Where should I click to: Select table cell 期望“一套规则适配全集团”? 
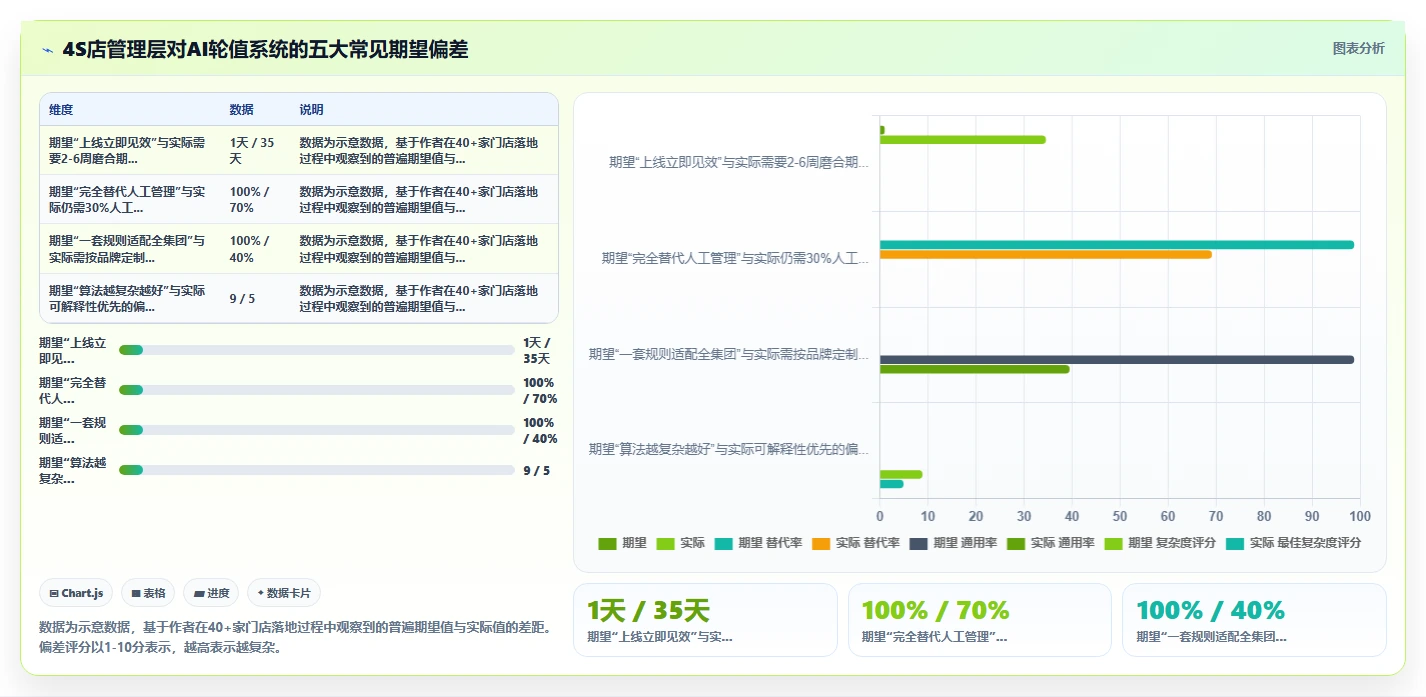click(129, 249)
